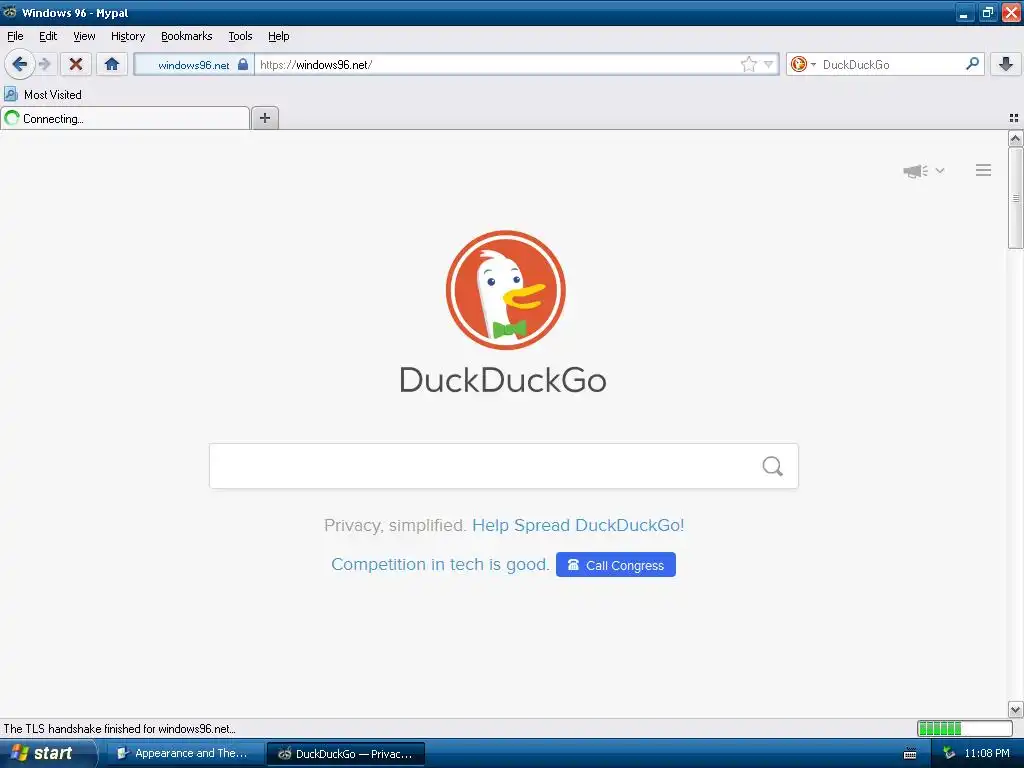Click the 11:08 PM clock
This screenshot has height=768, width=1024.
click(x=987, y=753)
